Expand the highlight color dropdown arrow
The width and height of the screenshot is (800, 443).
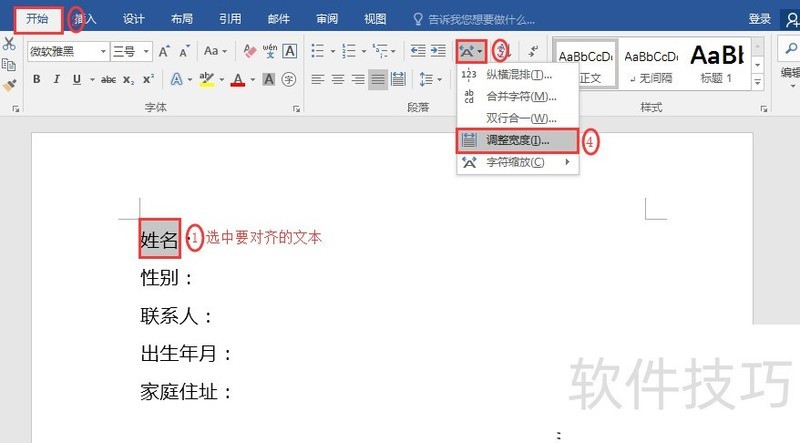(221, 80)
